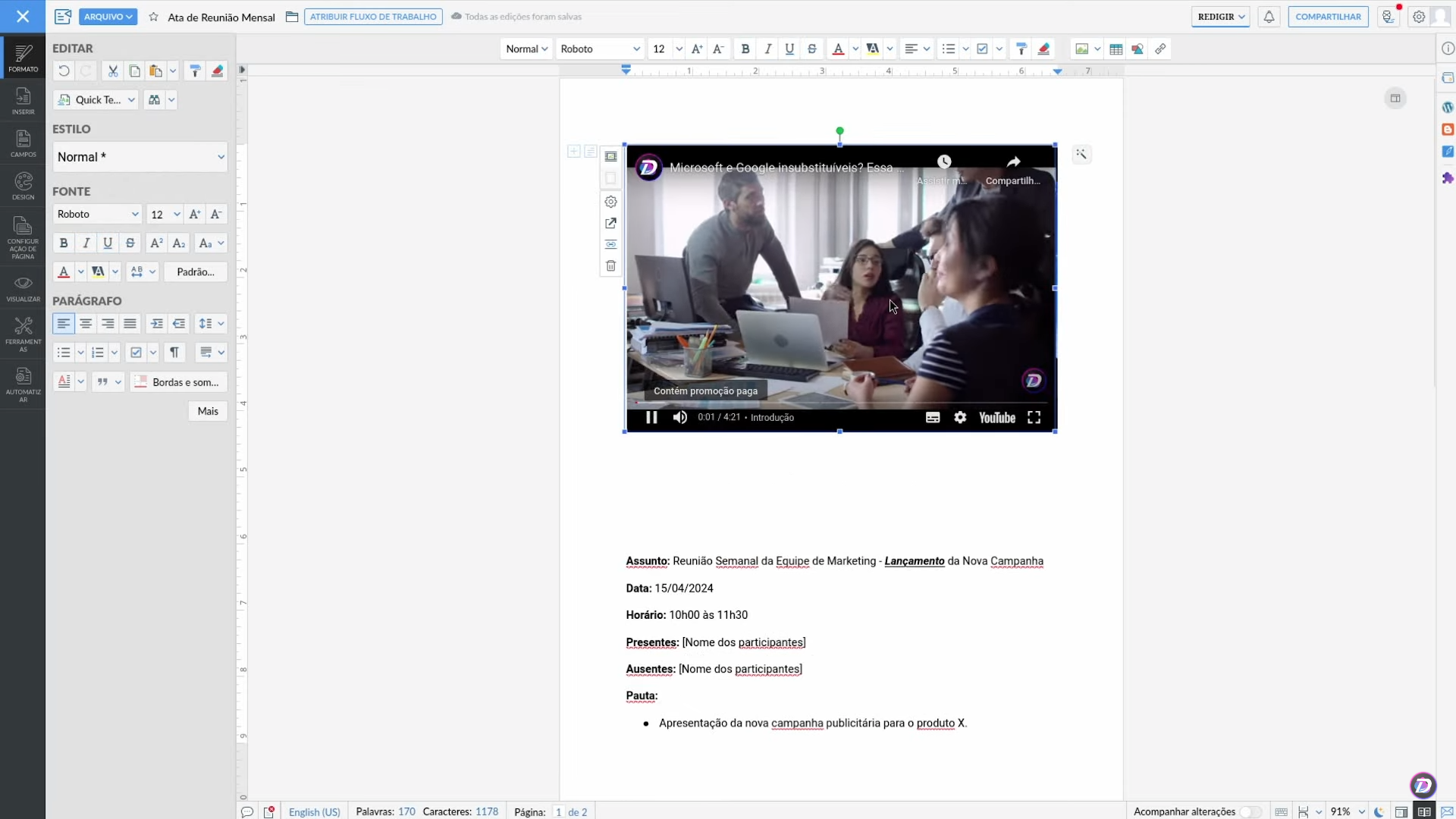Toggle Acompanhar alterações switch
Screen dimensions: 1456x819
[1250, 811]
